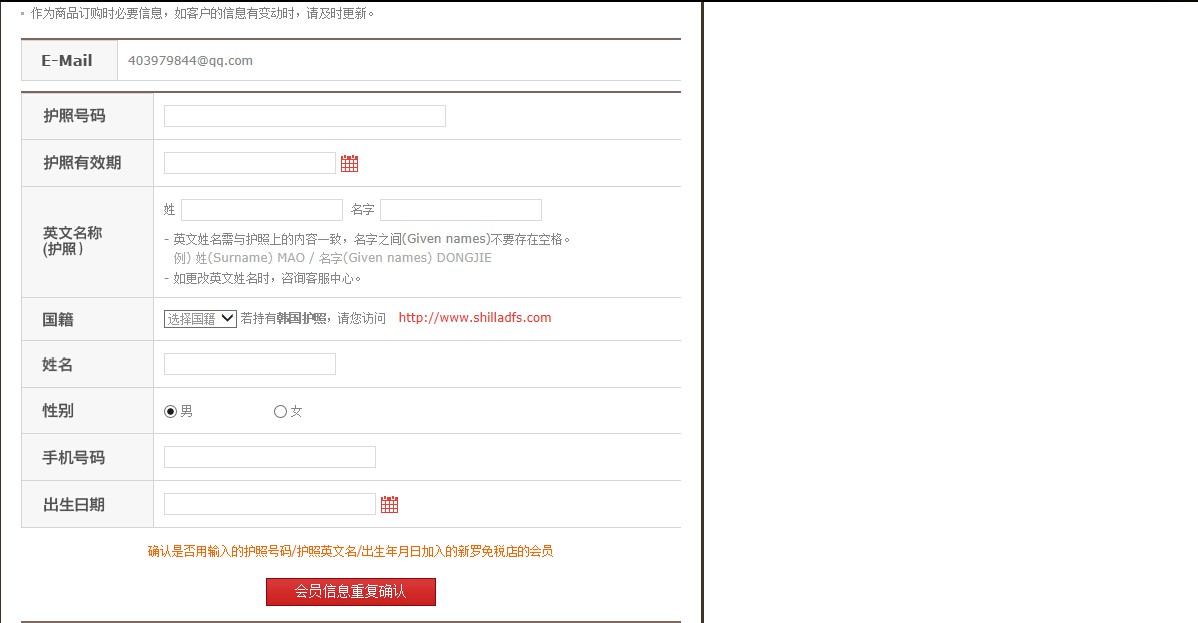
Task: Select the 女 gender radio button
Action: tap(280, 410)
